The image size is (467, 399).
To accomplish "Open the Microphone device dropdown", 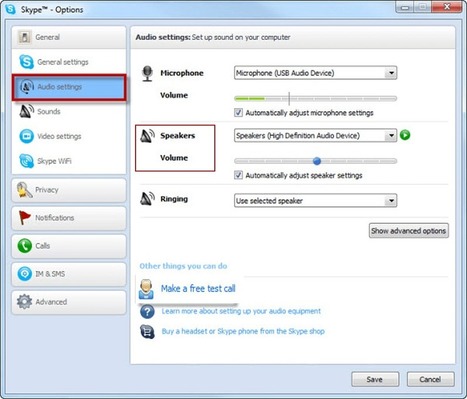I will point(315,73).
